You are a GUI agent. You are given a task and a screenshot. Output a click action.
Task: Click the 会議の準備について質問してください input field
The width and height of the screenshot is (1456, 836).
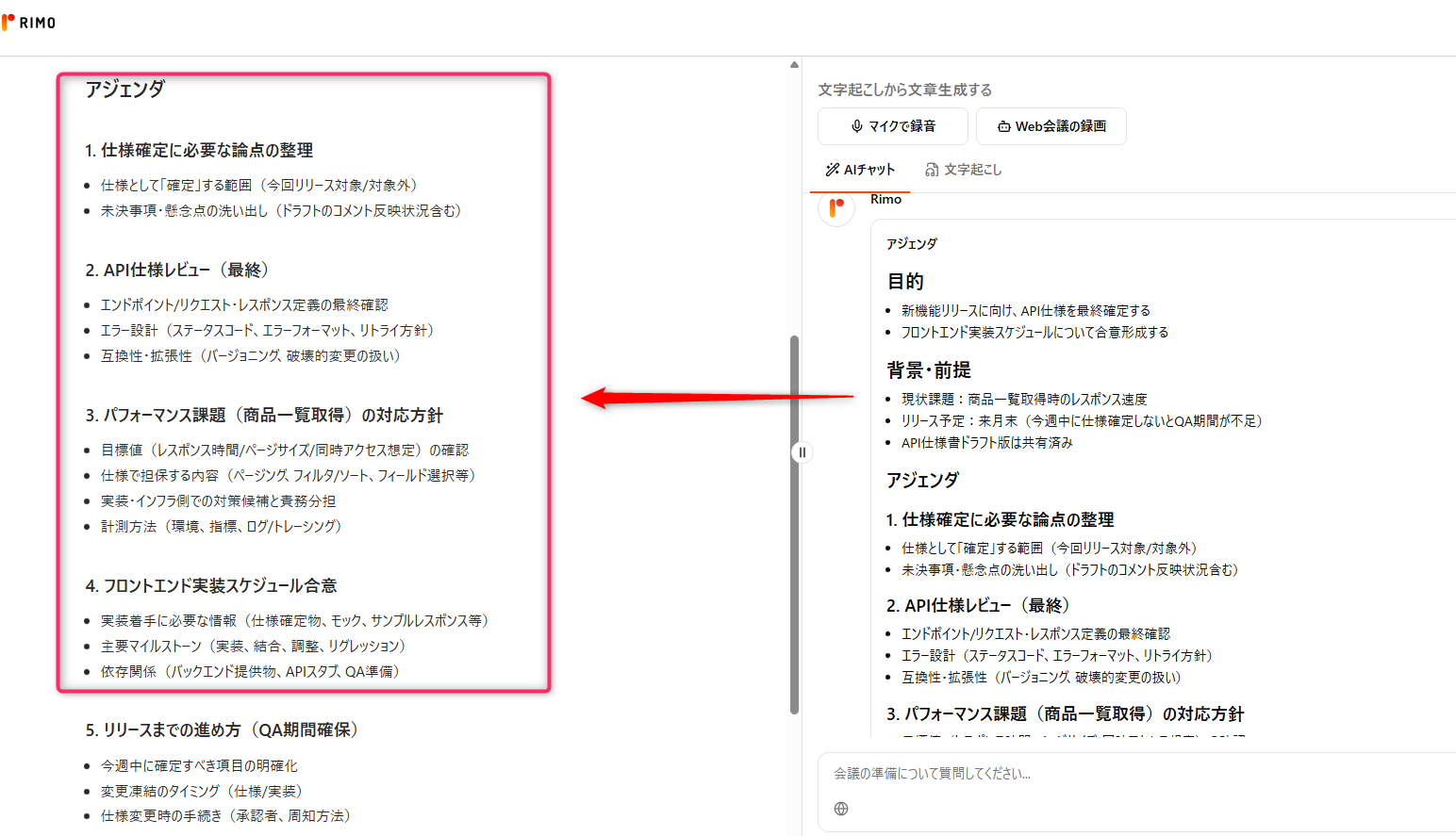[x=1037, y=773]
